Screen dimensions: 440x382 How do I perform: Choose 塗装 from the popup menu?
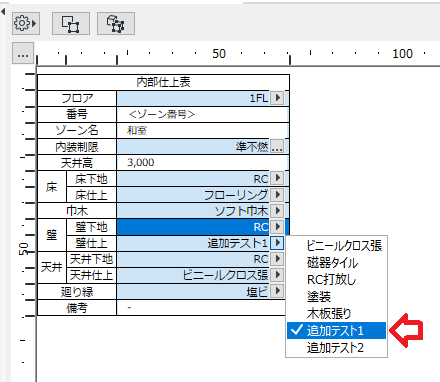point(336,297)
